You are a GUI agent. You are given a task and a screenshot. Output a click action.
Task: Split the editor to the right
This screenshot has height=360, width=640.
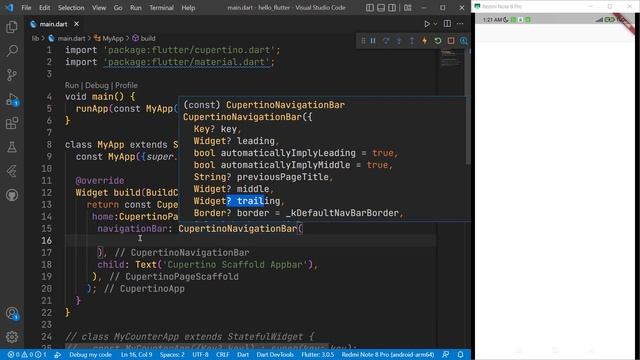(447, 24)
